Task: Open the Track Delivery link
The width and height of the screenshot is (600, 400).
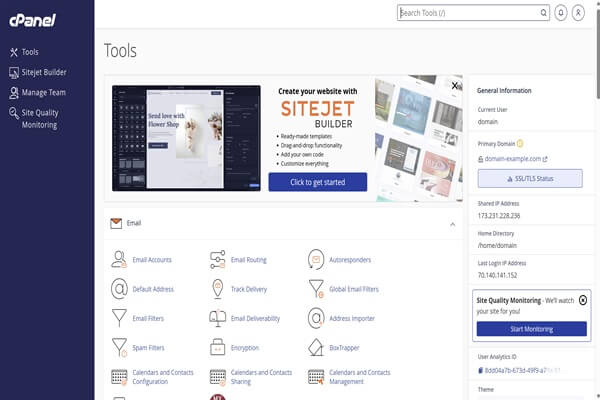Action: click(249, 289)
